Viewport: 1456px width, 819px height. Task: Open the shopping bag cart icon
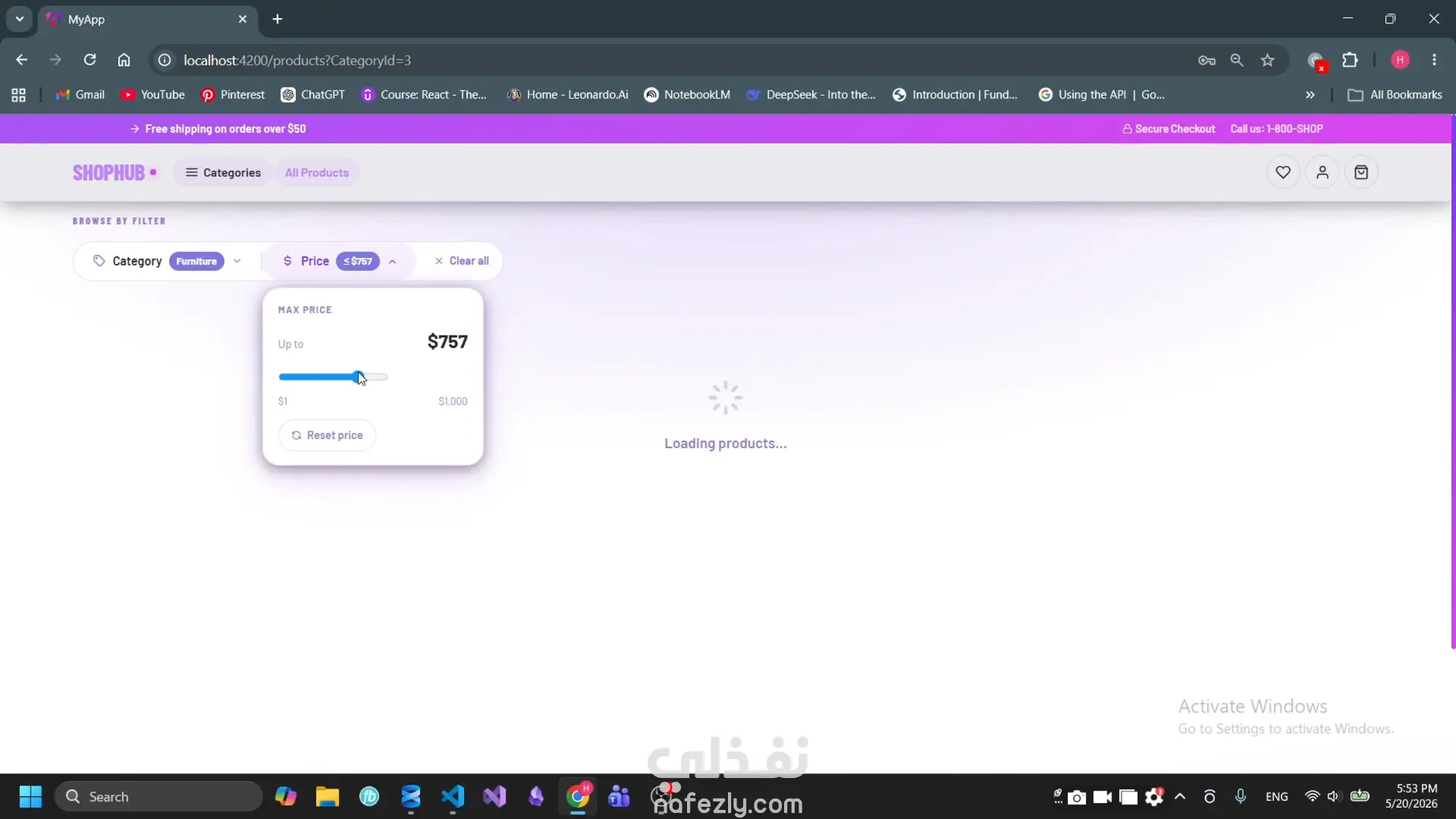click(x=1361, y=172)
